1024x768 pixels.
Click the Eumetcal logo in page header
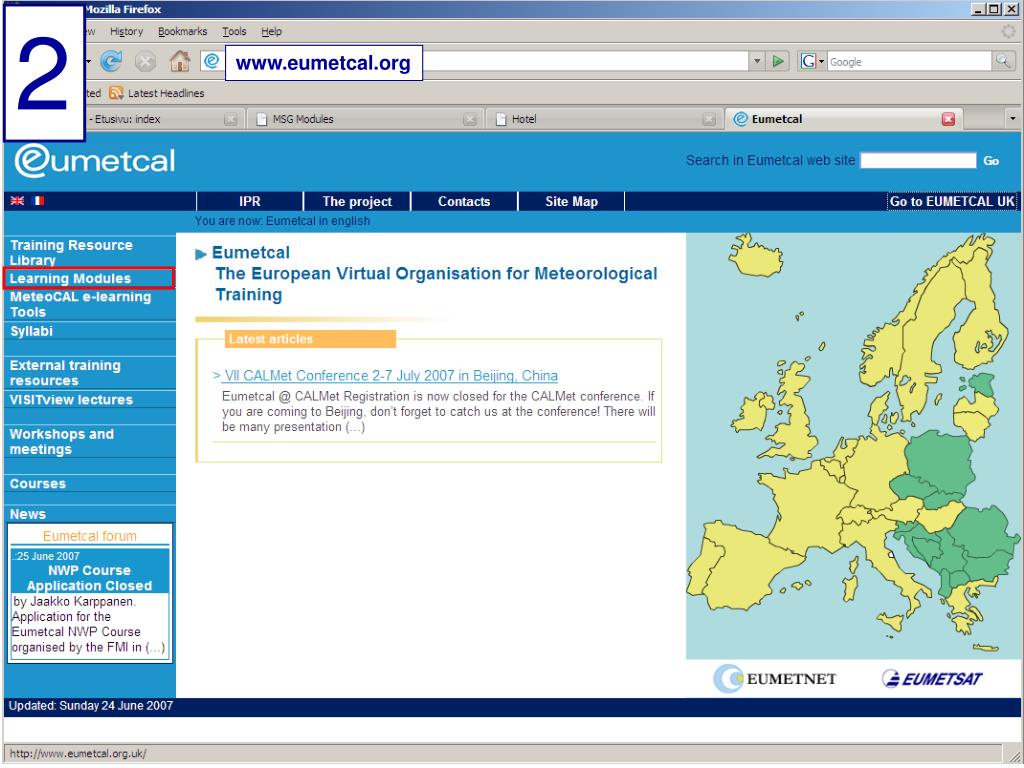pyautogui.click(x=95, y=161)
